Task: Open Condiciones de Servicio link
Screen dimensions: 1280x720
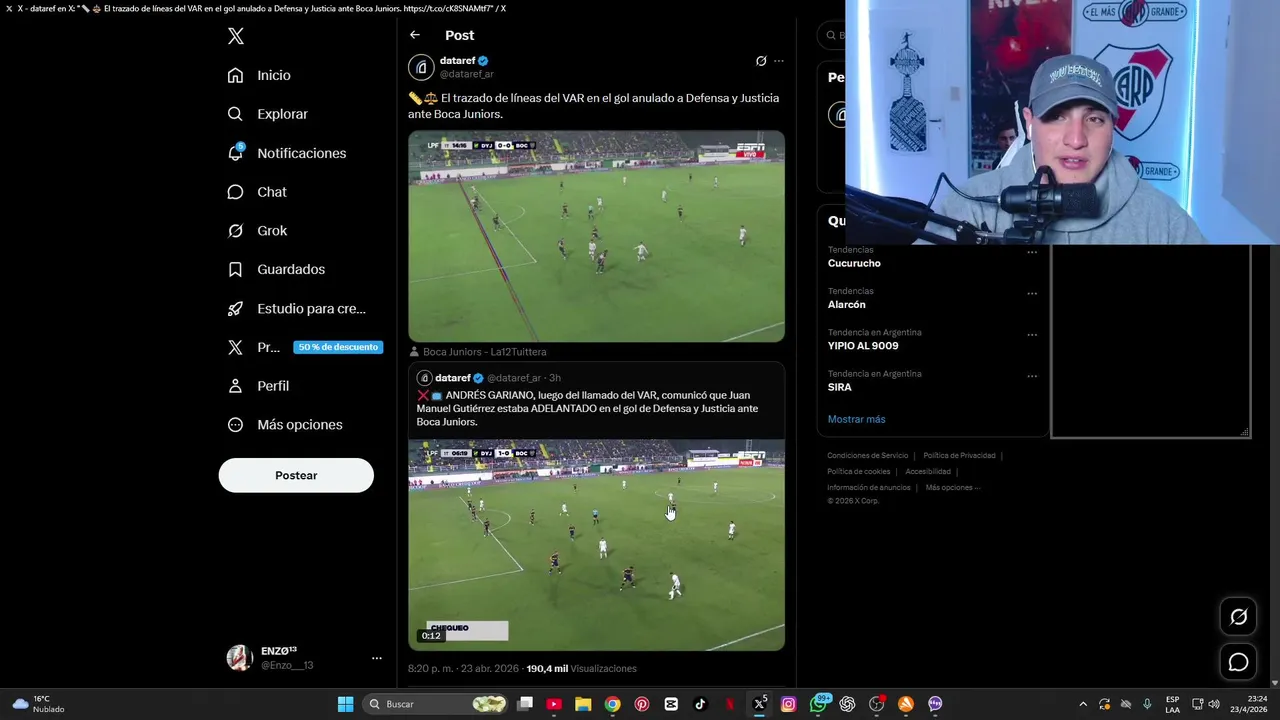Action: (868, 456)
